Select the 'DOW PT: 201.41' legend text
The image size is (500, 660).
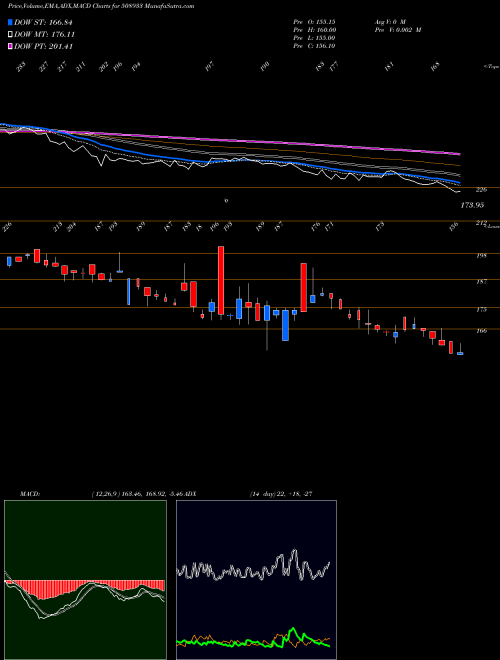[x=43, y=46]
